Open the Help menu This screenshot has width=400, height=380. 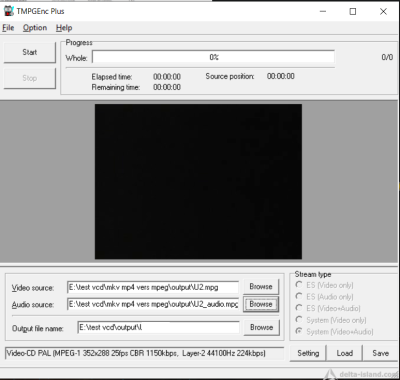tap(64, 28)
